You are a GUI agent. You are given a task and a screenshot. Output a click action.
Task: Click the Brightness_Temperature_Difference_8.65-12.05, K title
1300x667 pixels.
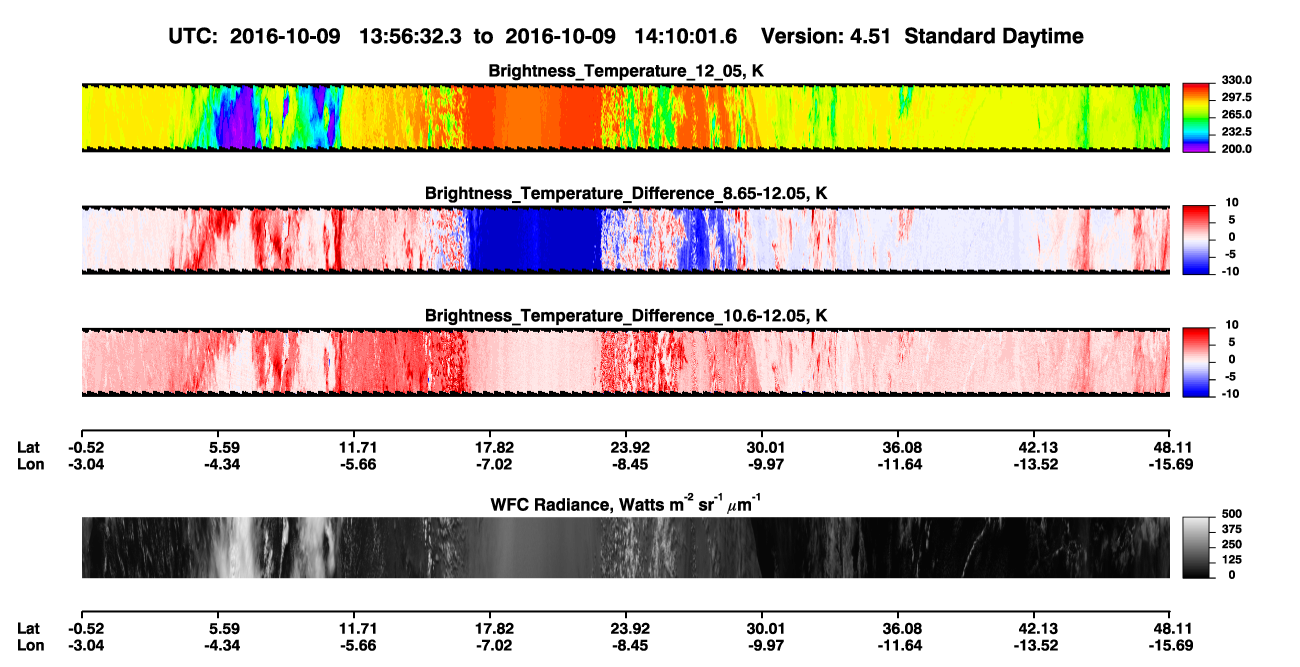[626, 193]
